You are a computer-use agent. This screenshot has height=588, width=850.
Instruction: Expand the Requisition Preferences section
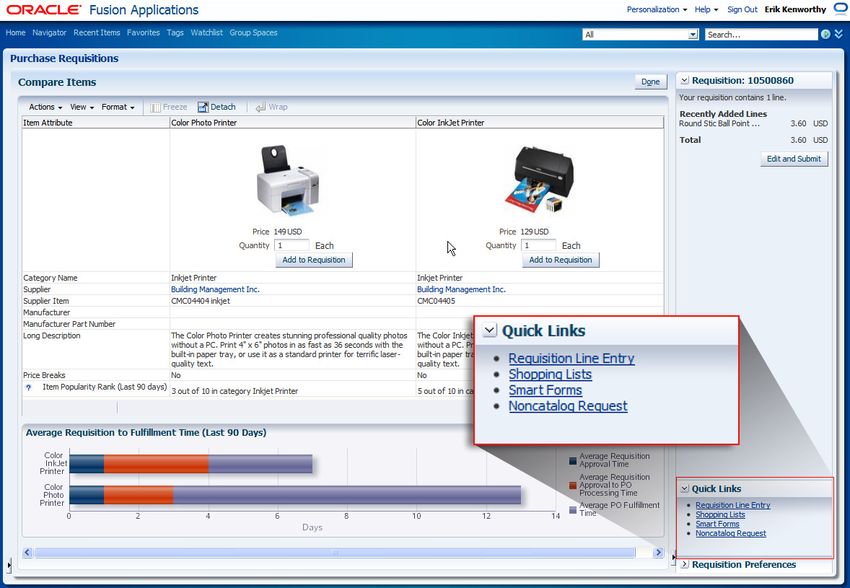coord(684,564)
